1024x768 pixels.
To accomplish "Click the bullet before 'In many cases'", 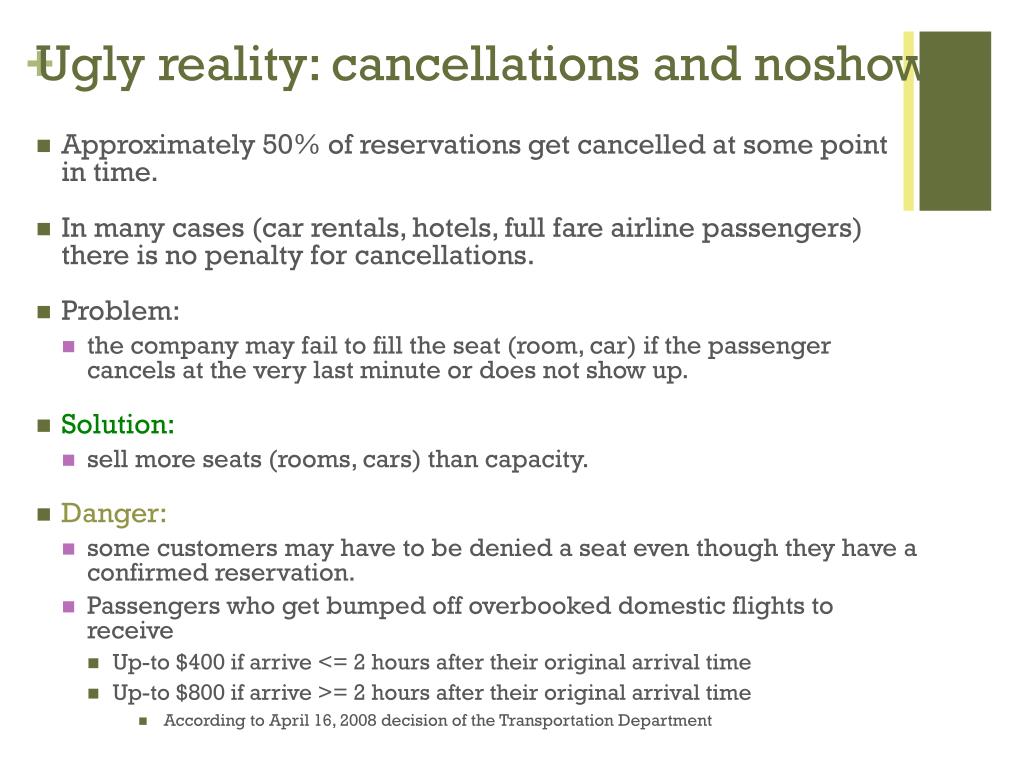I will 44,229.
